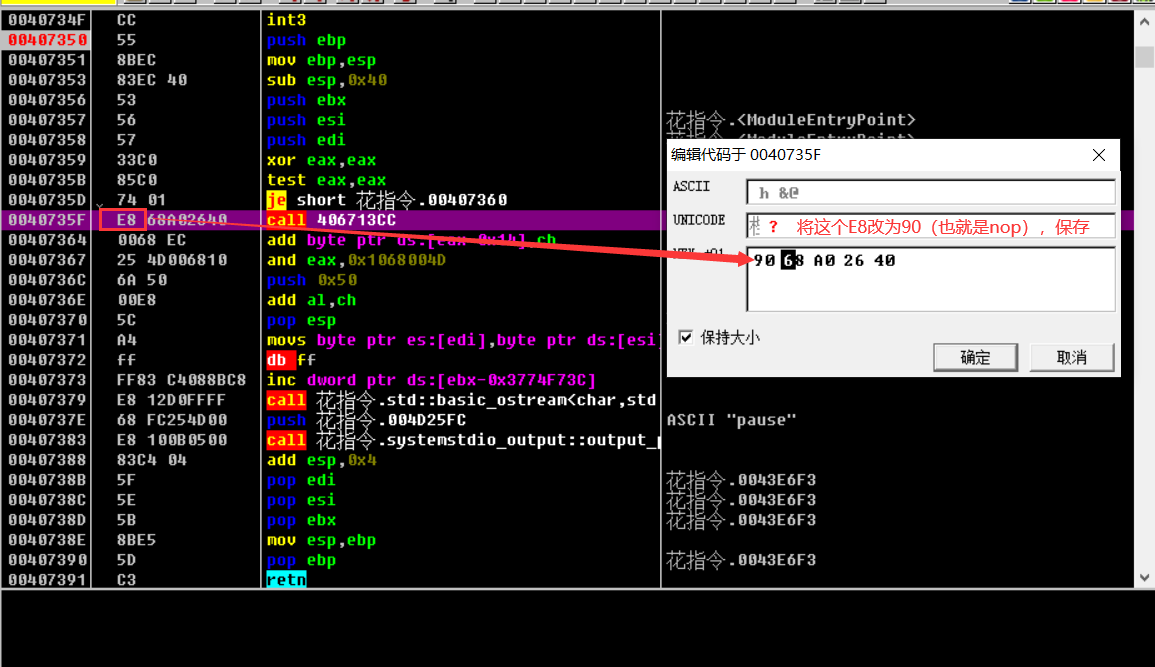Click instruction 'push edi'

[x=306, y=139]
